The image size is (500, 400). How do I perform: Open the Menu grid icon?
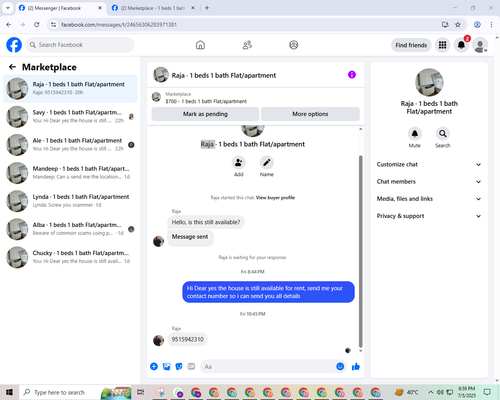442,45
